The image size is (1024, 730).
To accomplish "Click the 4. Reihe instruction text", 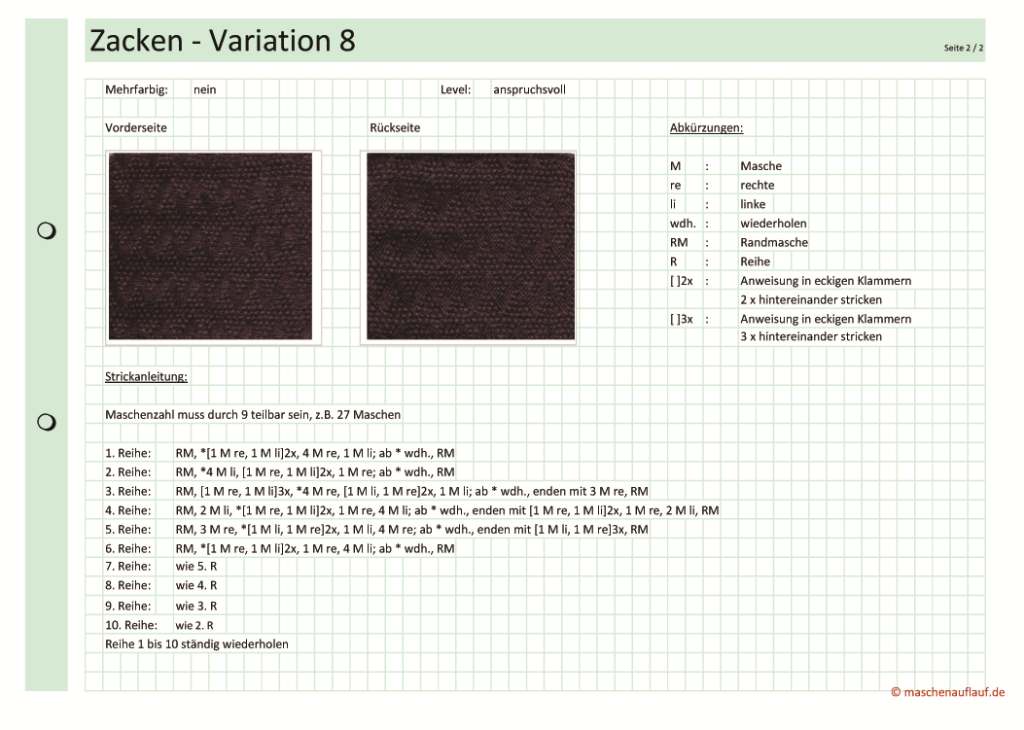I will (447, 511).
